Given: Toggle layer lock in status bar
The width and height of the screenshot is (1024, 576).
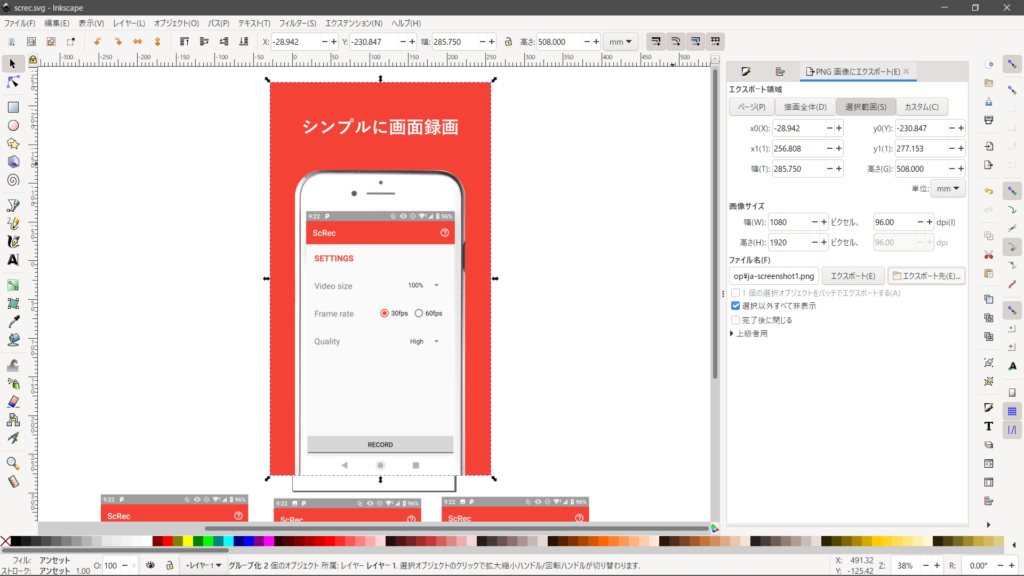Looking at the screenshot, I should (169, 566).
